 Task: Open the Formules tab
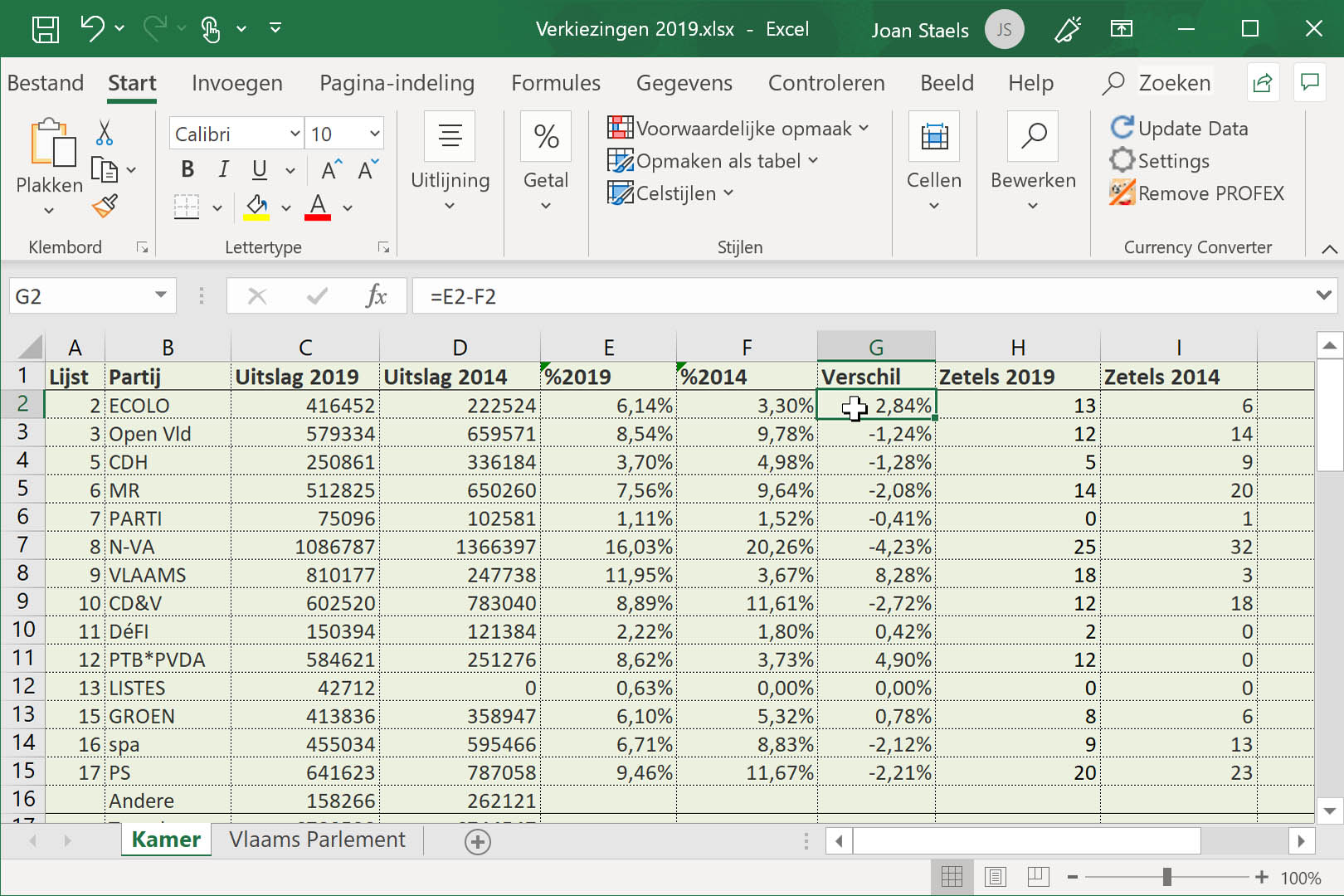click(x=556, y=83)
